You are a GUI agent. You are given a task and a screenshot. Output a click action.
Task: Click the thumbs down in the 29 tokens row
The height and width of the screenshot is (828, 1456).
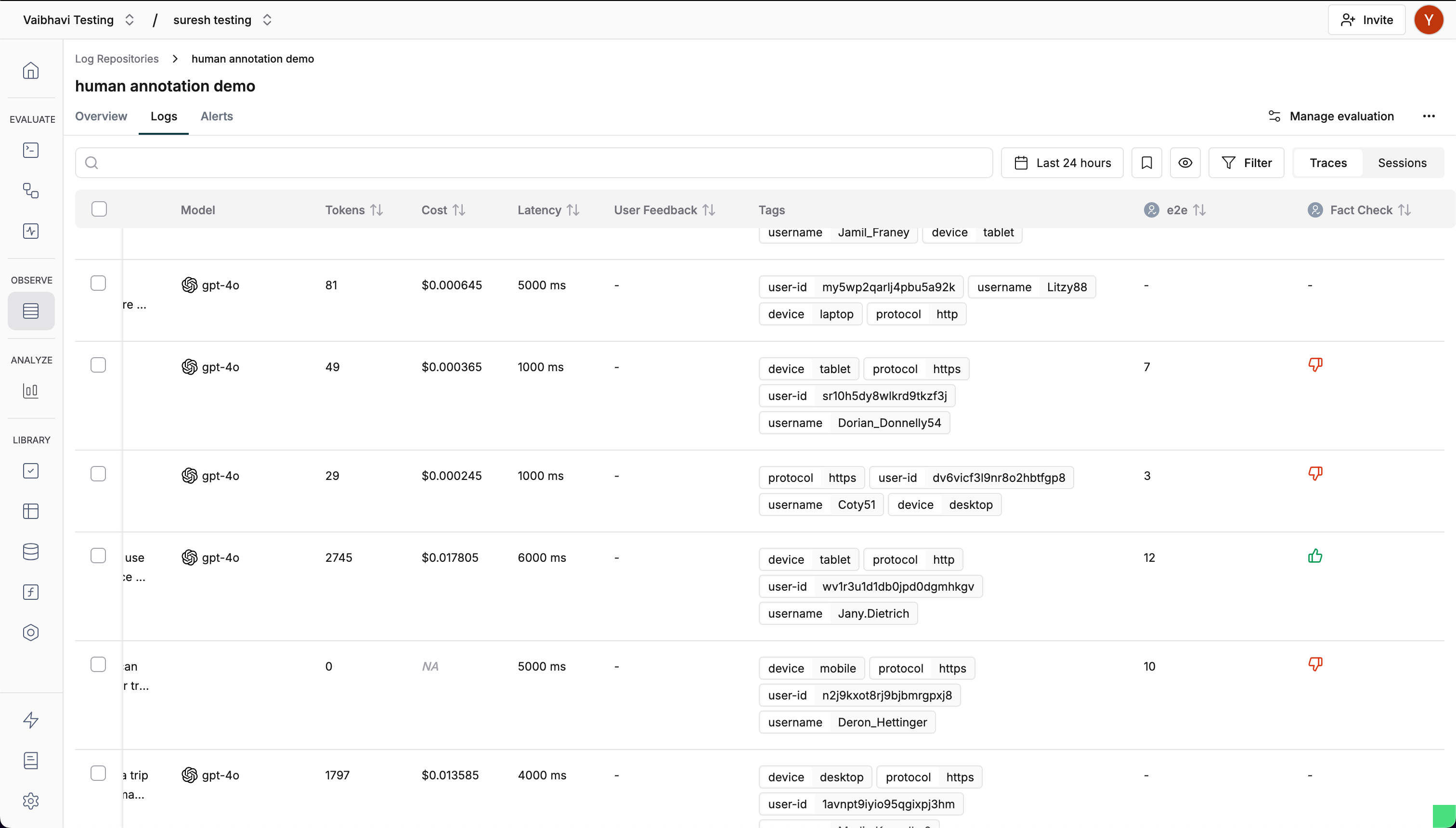point(1315,473)
